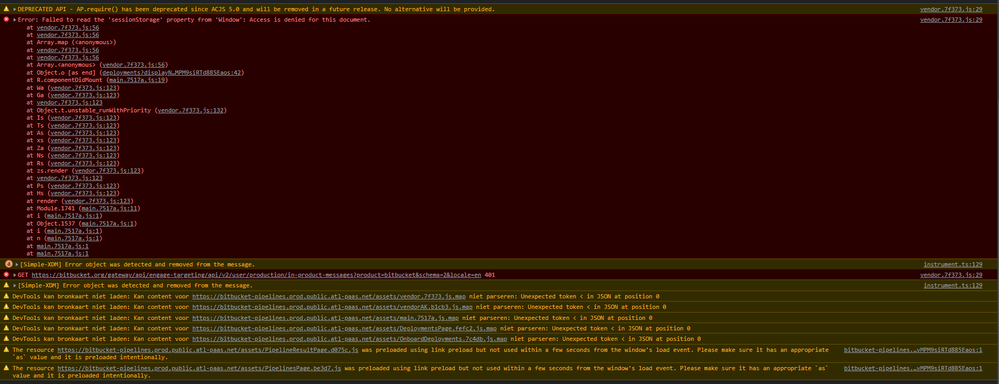This screenshot has width=999, height=384.
Task: Open bitbucket-pipelines source link on PipelinesPage row
Action: (913, 367)
